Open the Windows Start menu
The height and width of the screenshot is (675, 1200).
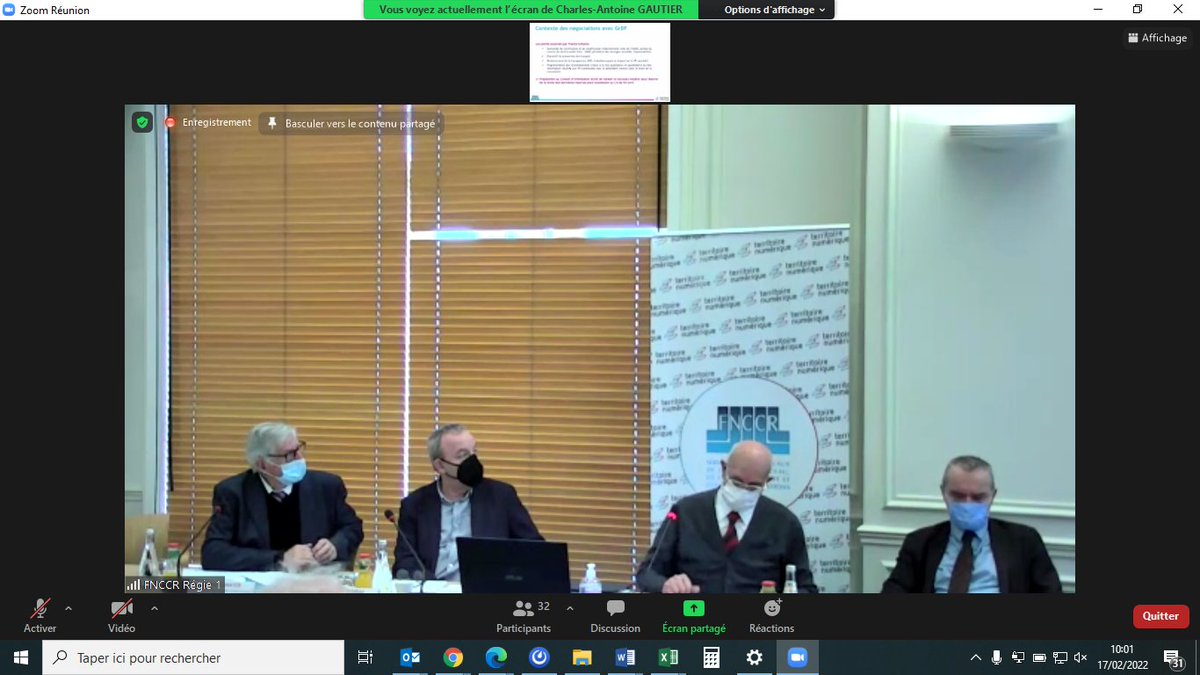click(x=20, y=657)
